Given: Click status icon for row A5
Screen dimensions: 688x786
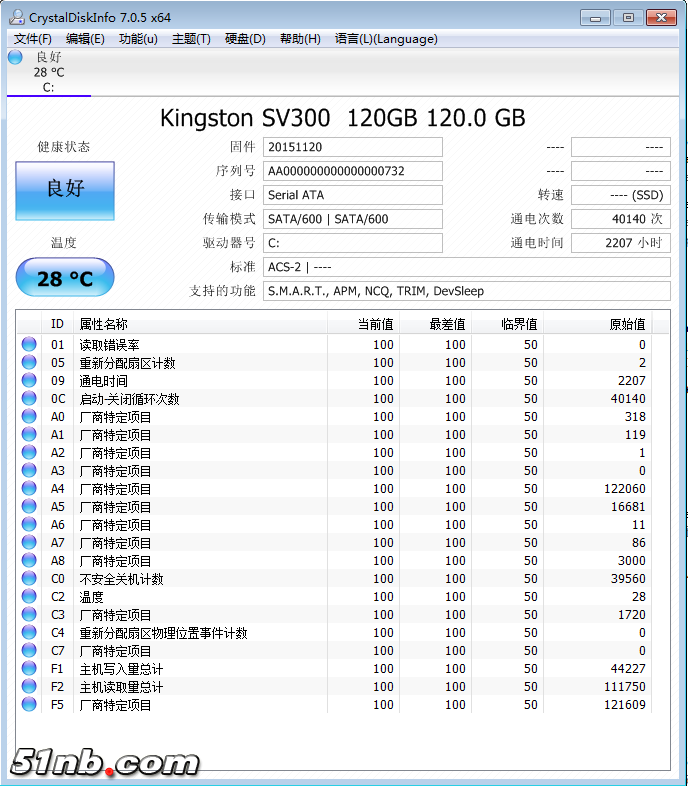Looking at the screenshot, I should pos(29,507).
